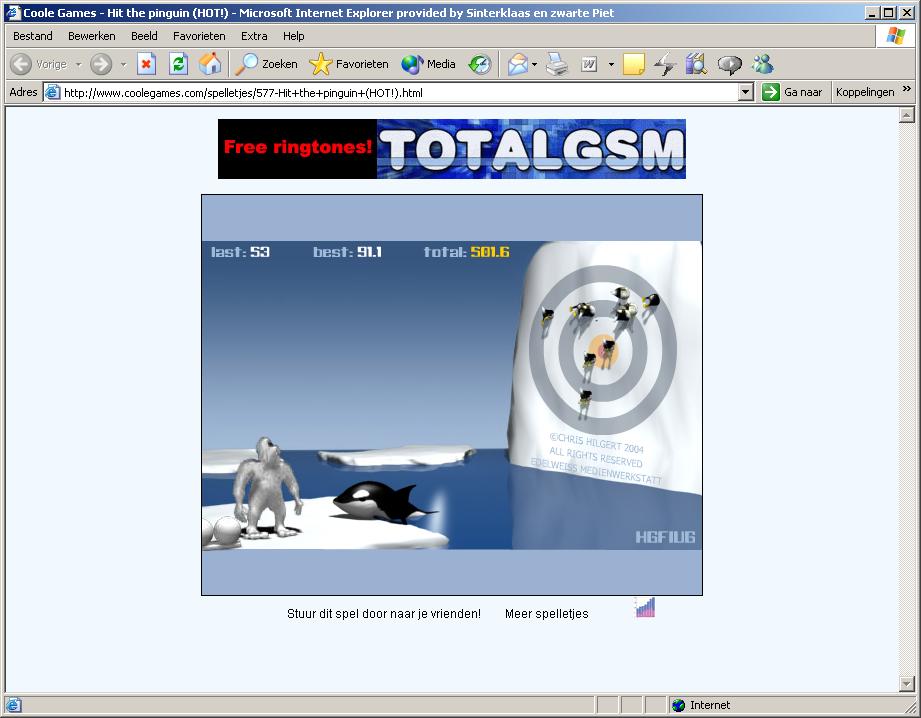Open the Extra menu
The width and height of the screenshot is (921, 718).
click(x=254, y=36)
